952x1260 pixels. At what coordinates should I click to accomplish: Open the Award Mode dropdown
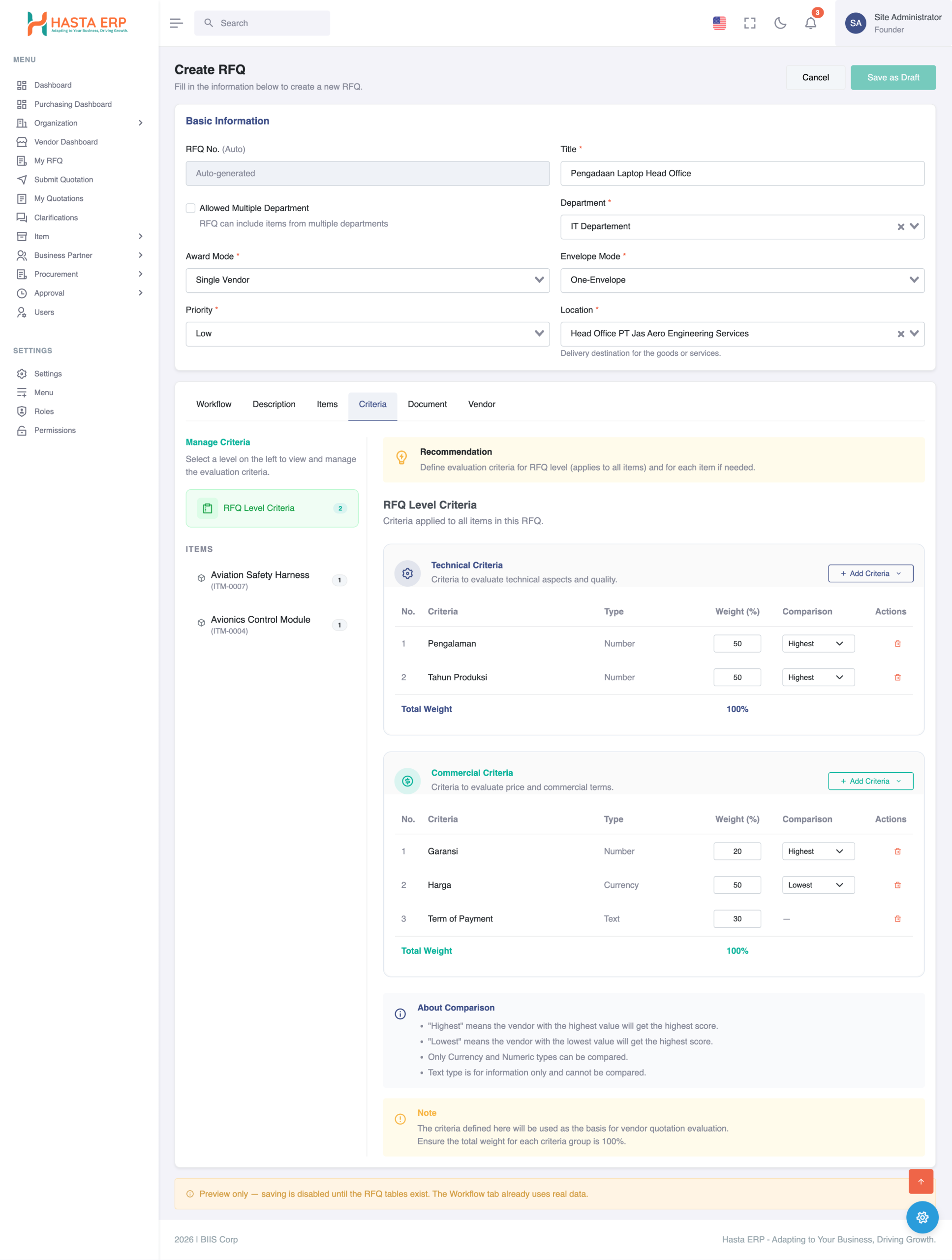pos(367,280)
